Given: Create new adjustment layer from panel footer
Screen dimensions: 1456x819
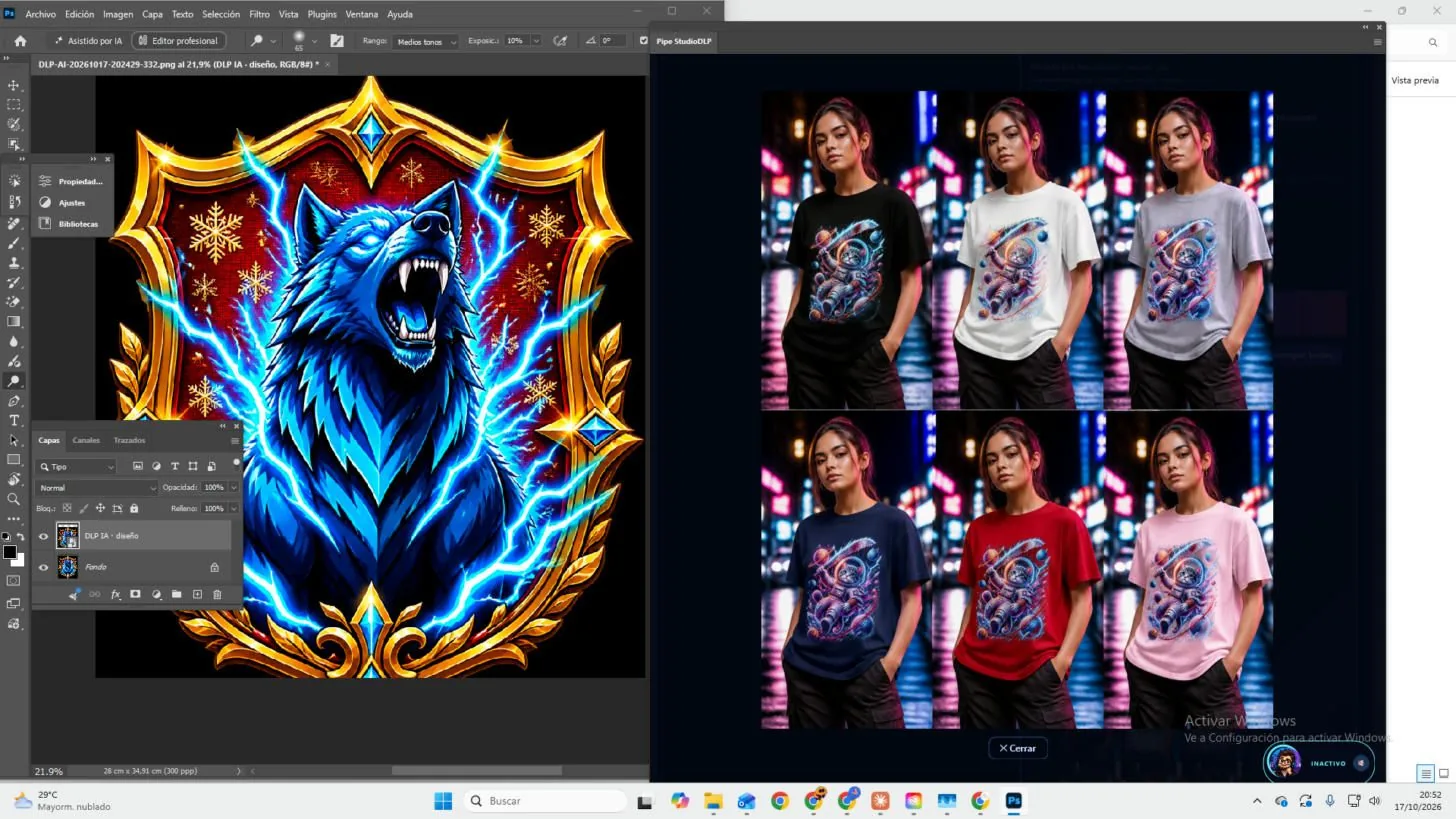Looking at the screenshot, I should point(156,595).
